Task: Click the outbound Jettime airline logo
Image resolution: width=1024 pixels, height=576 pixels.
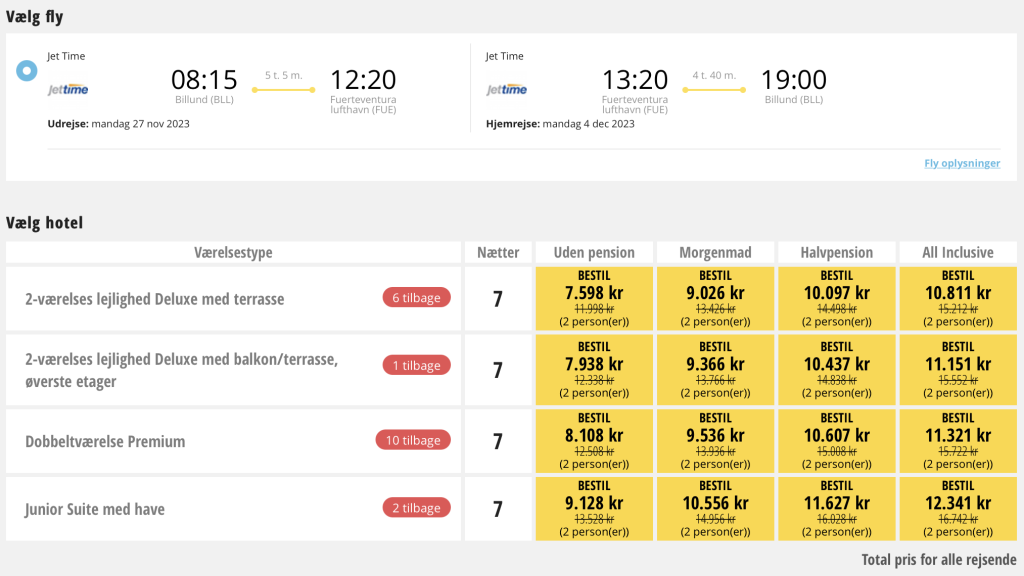Action: (x=68, y=89)
